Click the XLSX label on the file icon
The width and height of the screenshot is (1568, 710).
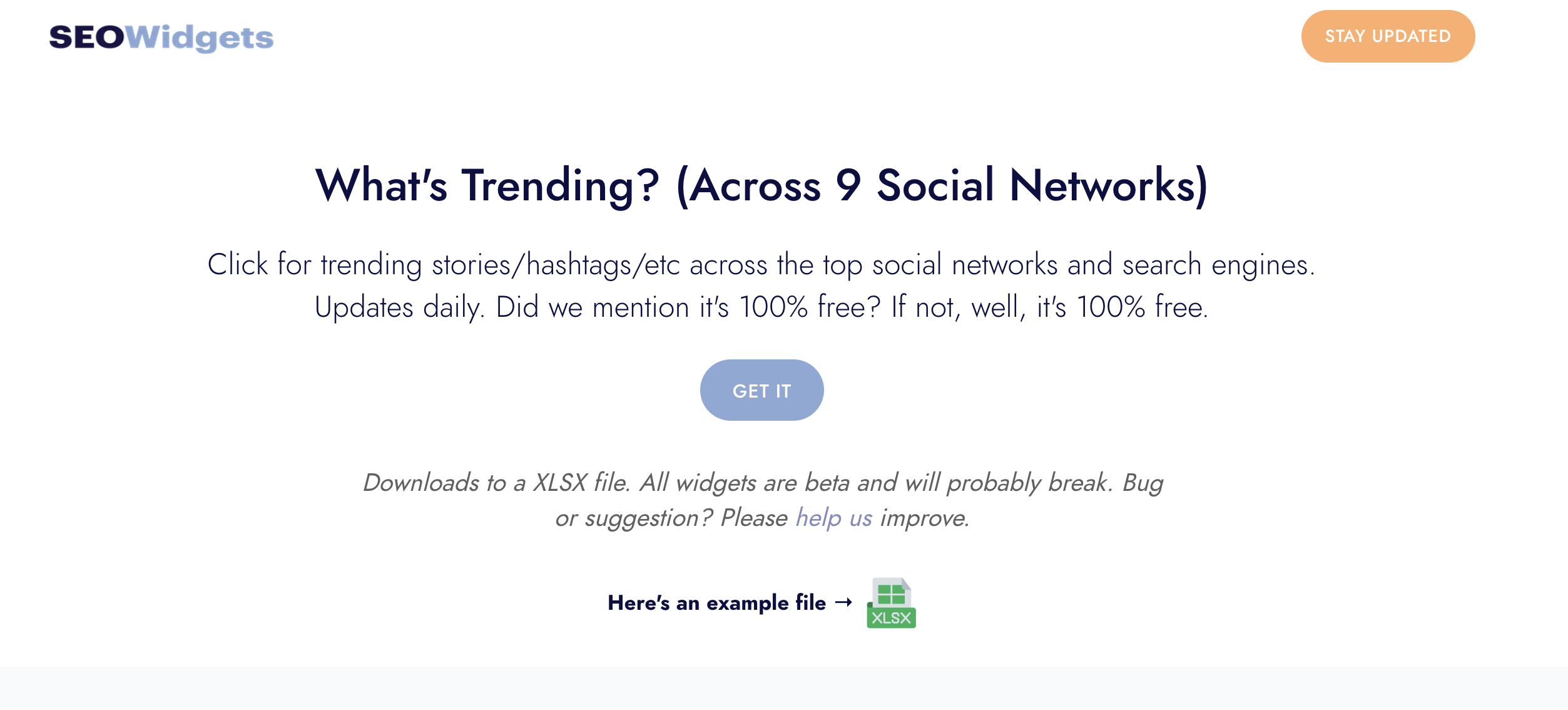(891, 617)
